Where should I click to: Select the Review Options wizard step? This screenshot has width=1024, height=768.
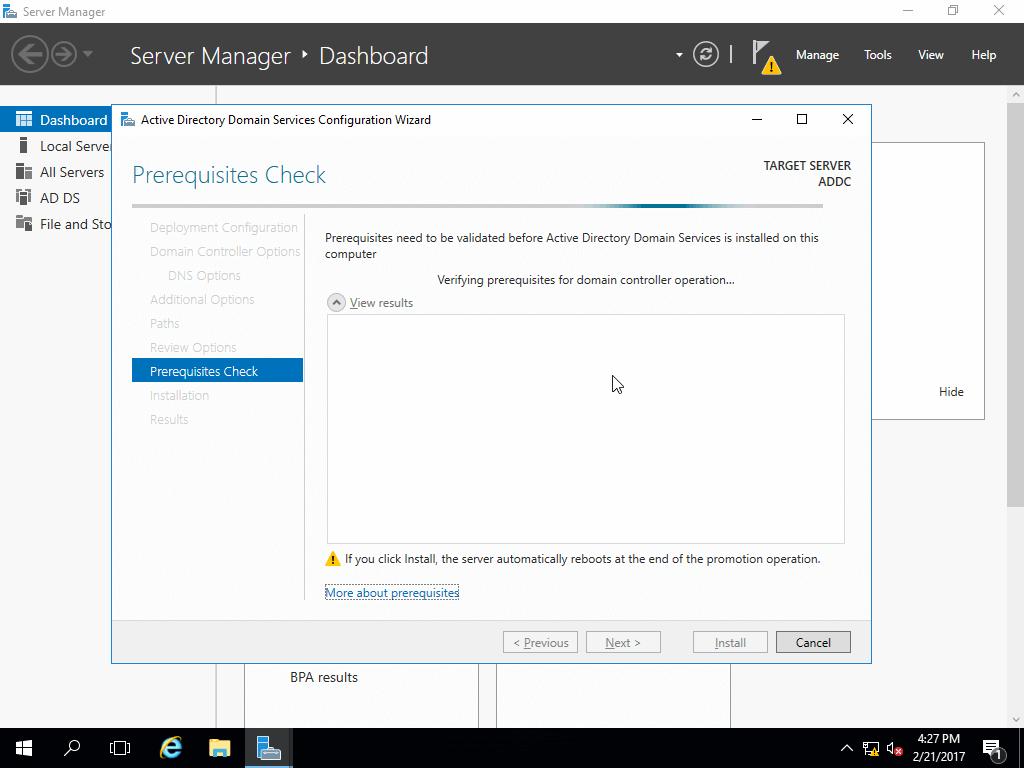coord(193,347)
